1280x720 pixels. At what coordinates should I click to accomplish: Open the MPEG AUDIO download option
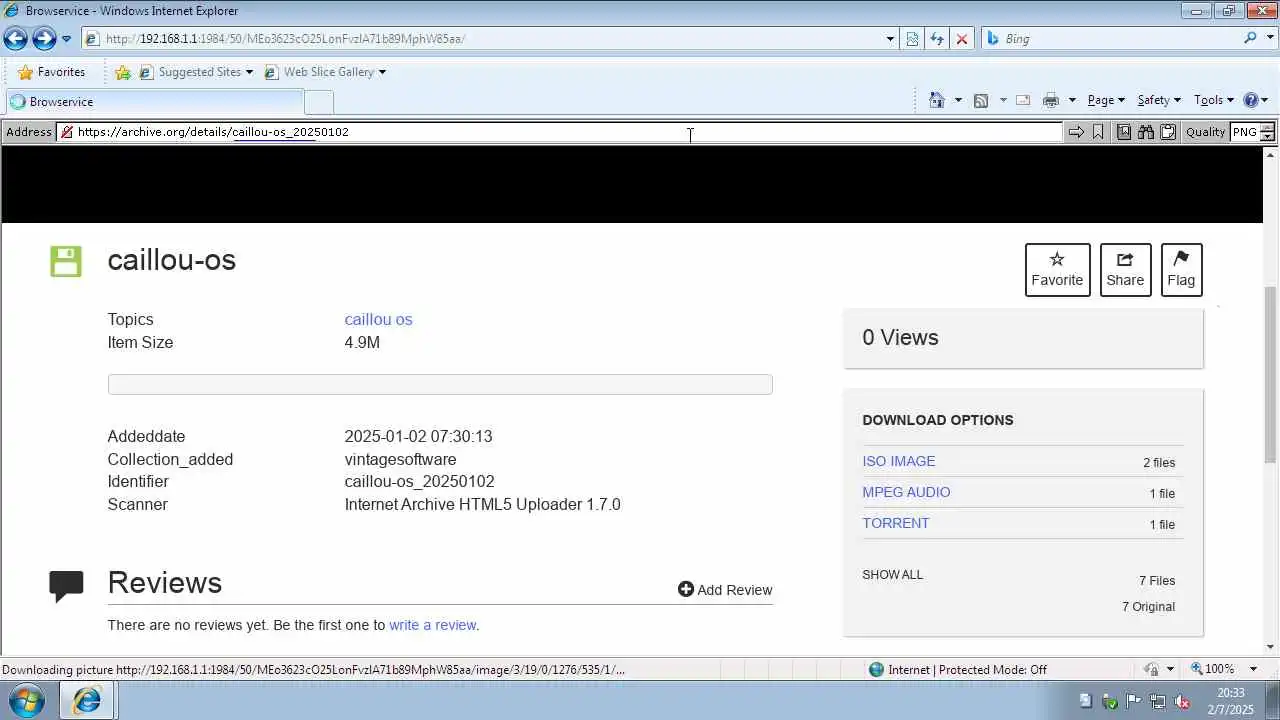pos(906,492)
